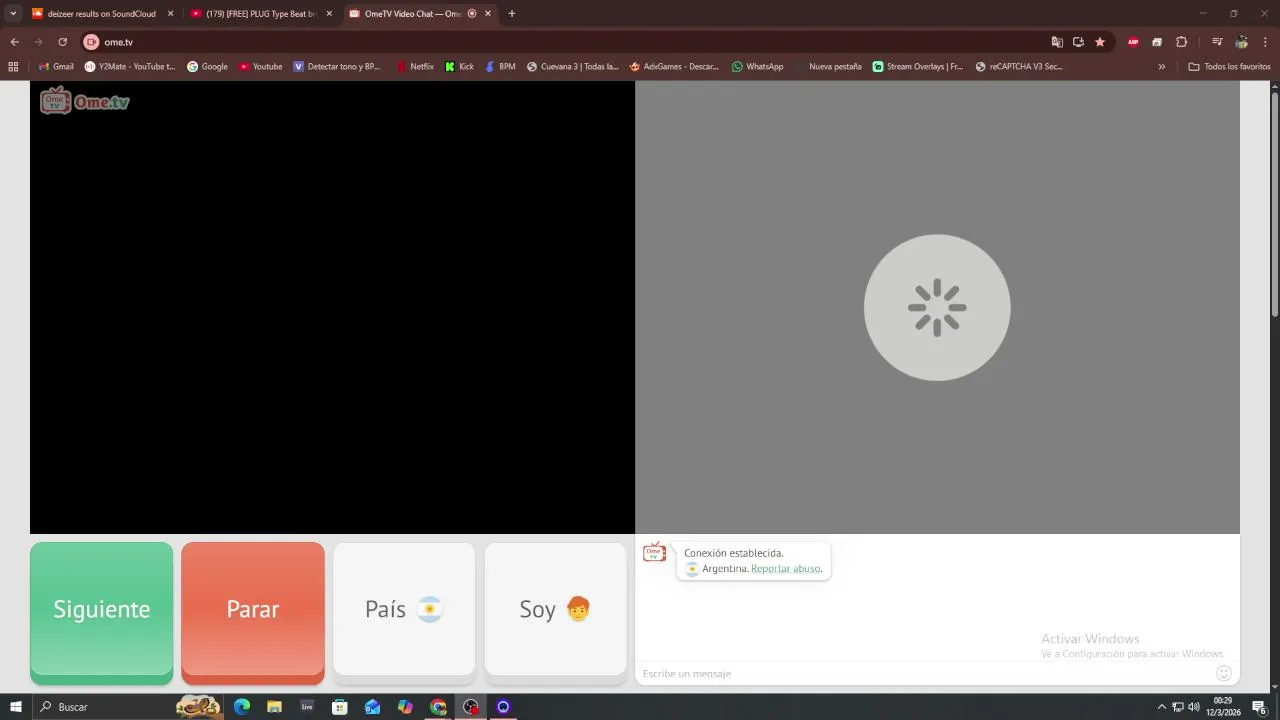Click the install app icon
The height and width of the screenshot is (720, 1280).
coord(1078,42)
